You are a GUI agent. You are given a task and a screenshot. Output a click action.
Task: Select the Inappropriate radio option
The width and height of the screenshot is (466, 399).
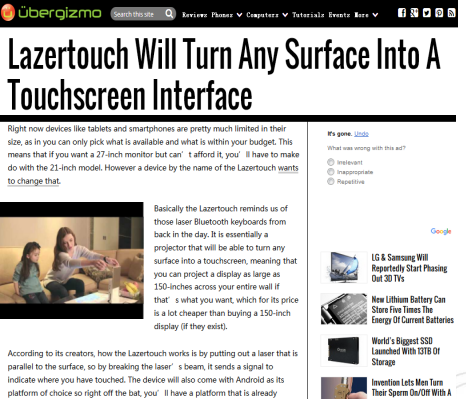tap(330, 172)
